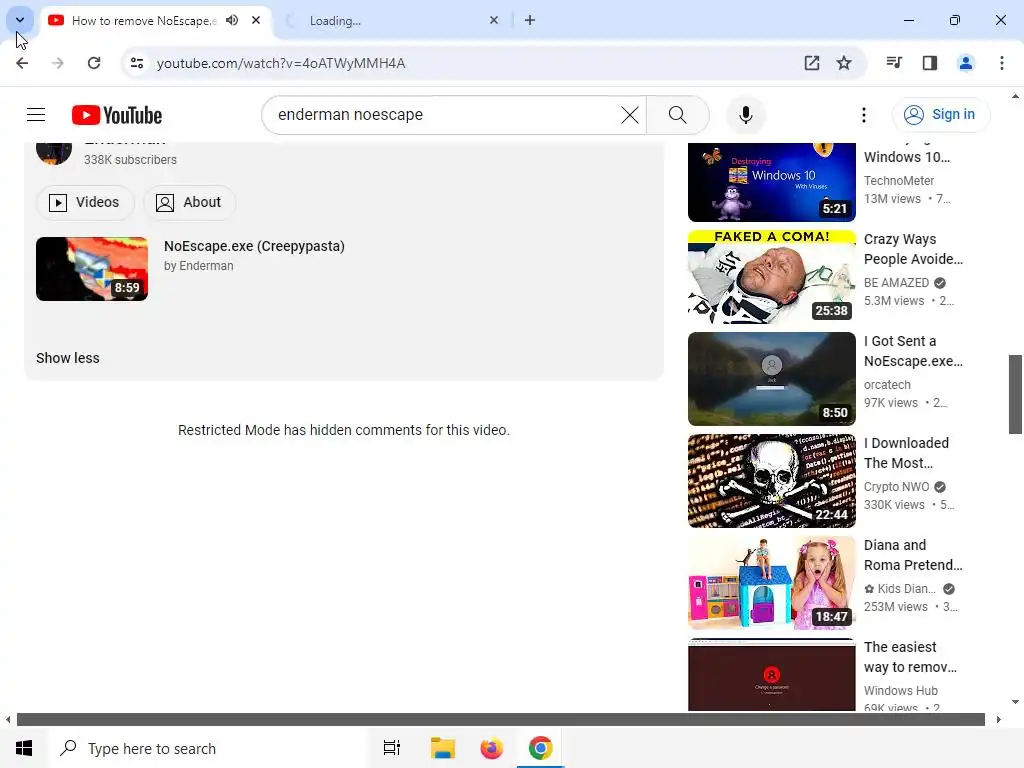This screenshot has width=1024, height=768.
Task: Open the NoEscape.exe (Creepypasta) thumbnail
Action: [x=92, y=269]
